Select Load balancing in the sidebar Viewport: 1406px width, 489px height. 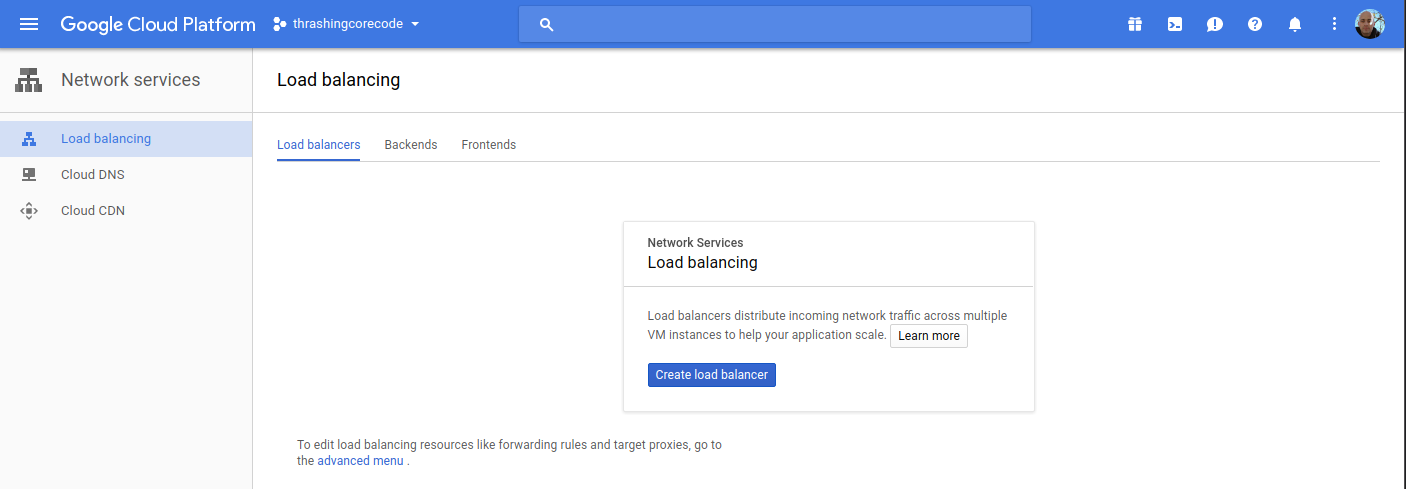point(126,139)
